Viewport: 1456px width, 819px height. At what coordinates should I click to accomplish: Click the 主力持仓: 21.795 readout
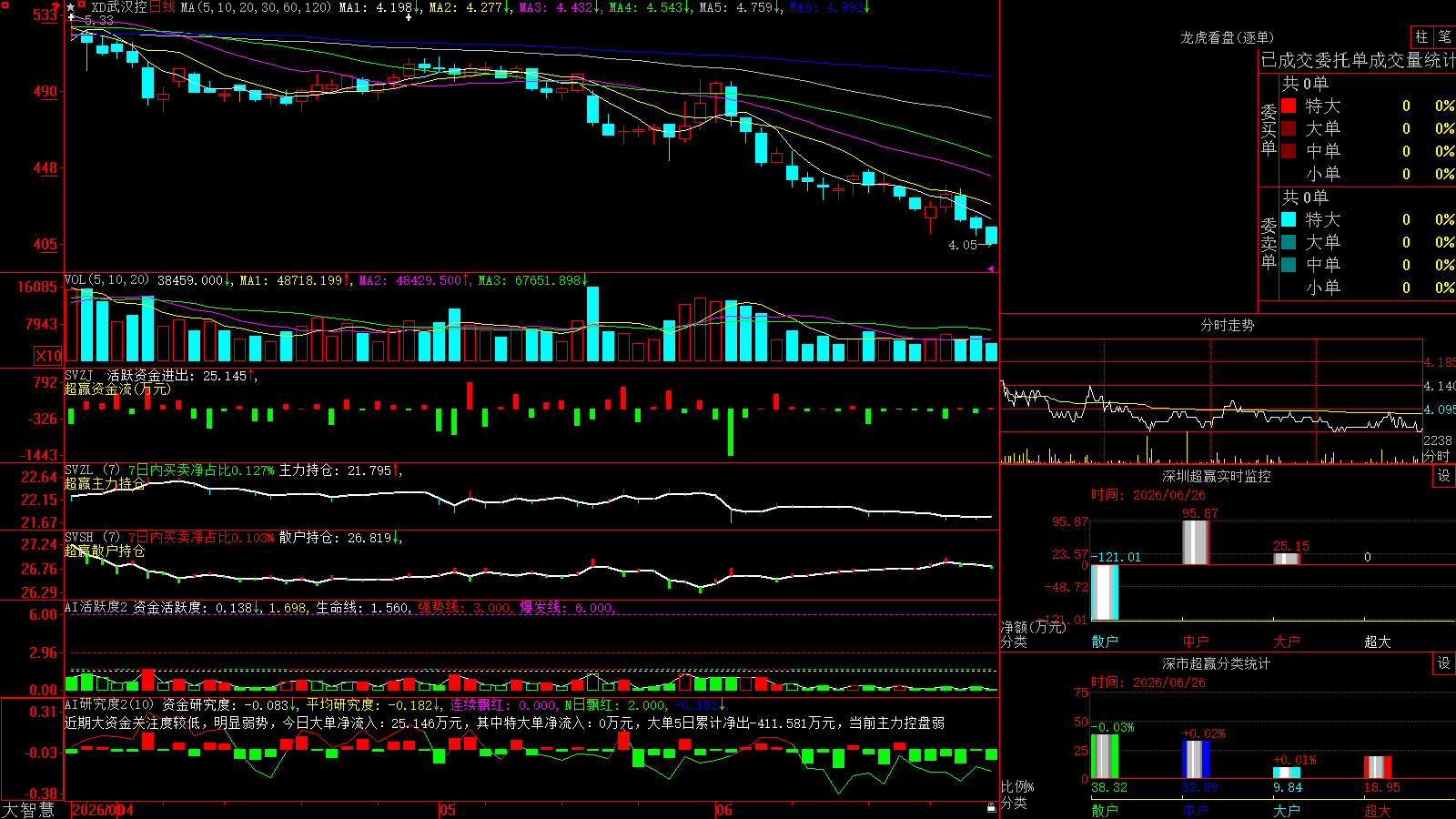340,470
